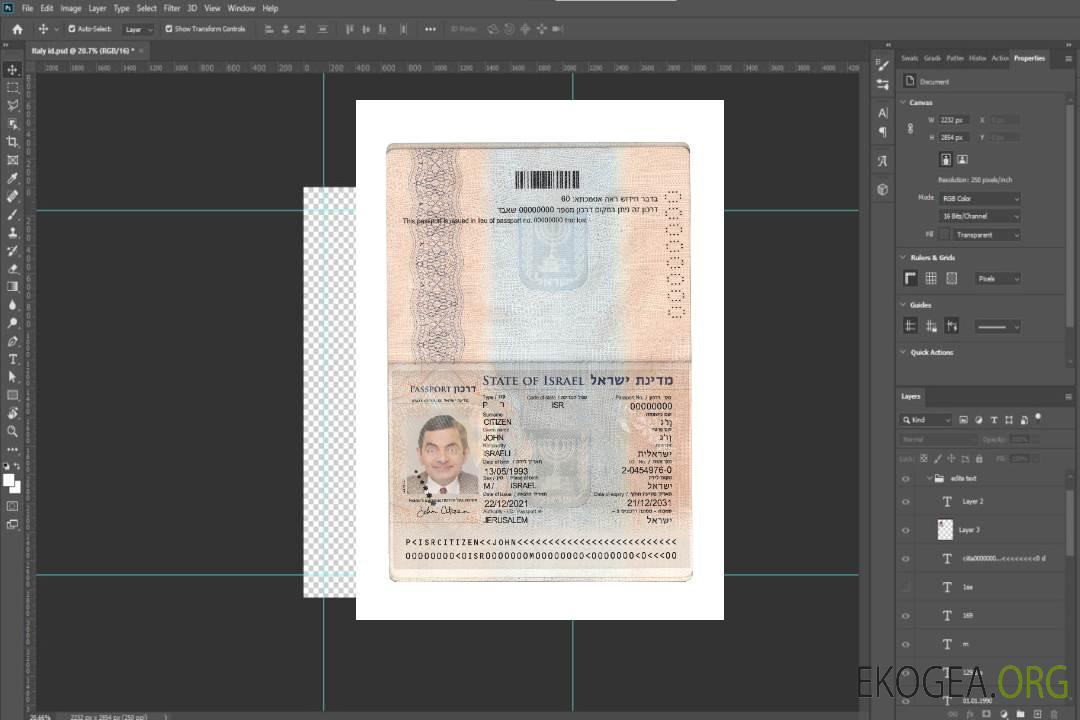This screenshot has height=720, width=1080.
Task: Select the Gradient tool
Action: pyautogui.click(x=12, y=287)
